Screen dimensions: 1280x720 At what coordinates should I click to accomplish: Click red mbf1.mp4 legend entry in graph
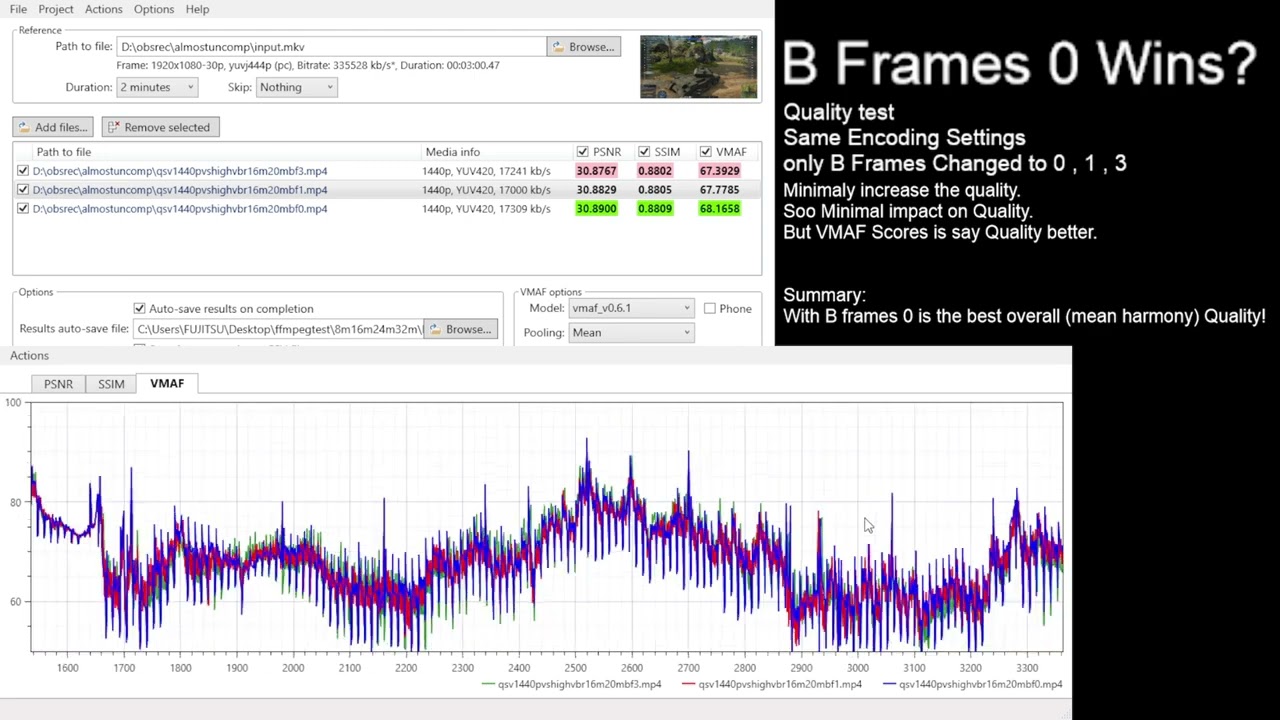(771, 685)
